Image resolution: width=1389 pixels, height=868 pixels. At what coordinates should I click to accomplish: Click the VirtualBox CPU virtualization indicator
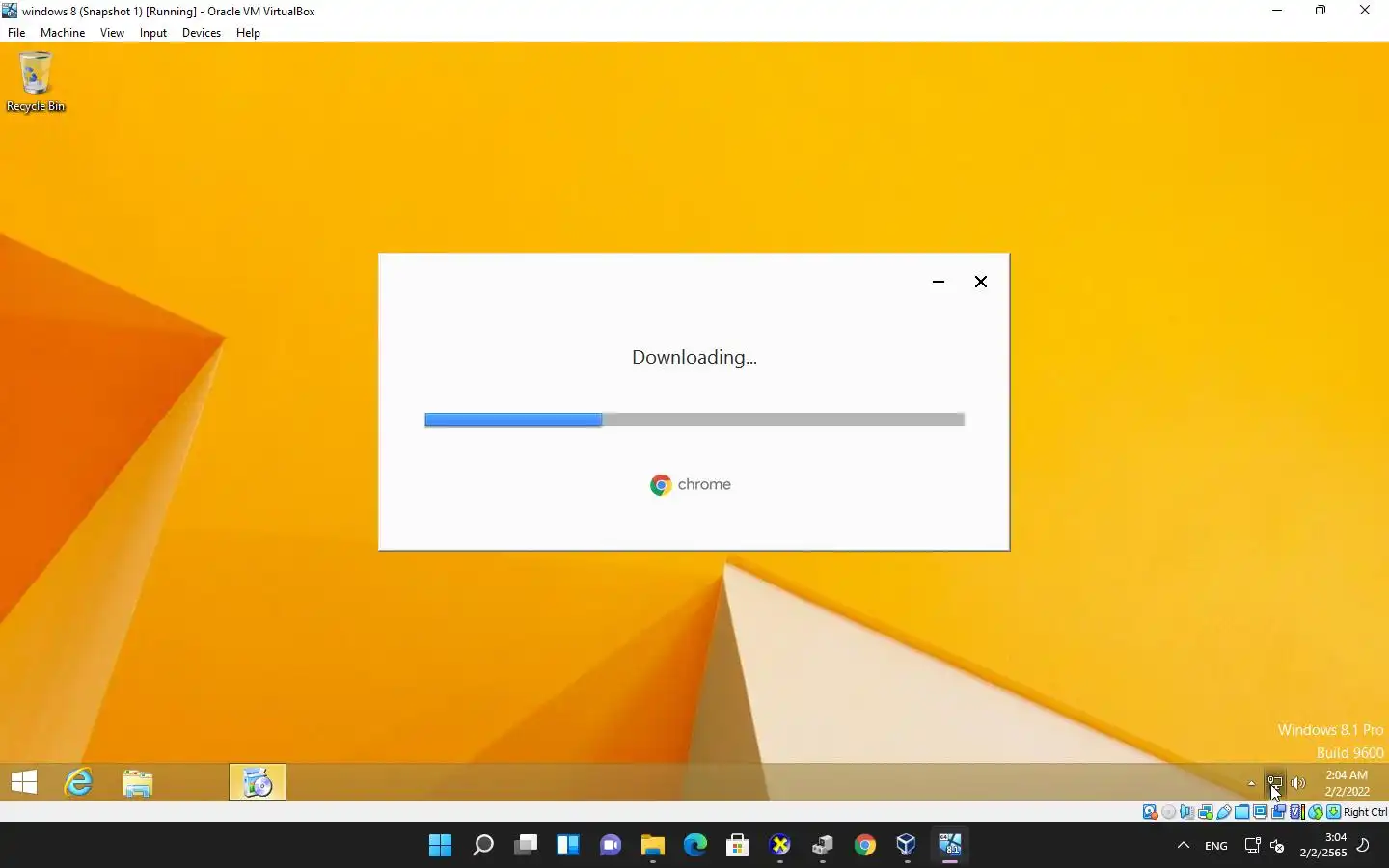(x=1296, y=812)
